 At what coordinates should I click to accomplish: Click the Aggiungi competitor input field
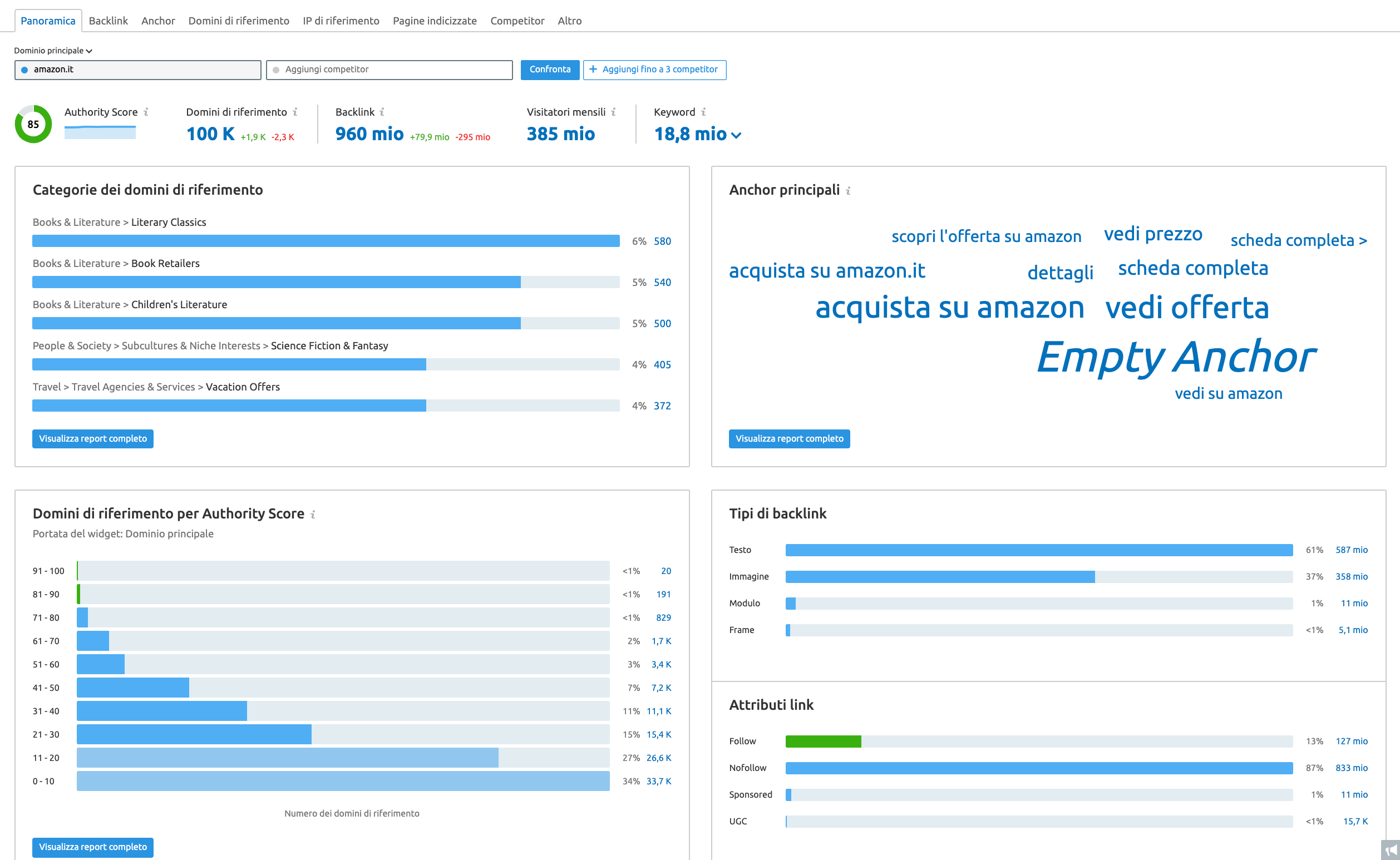click(389, 70)
